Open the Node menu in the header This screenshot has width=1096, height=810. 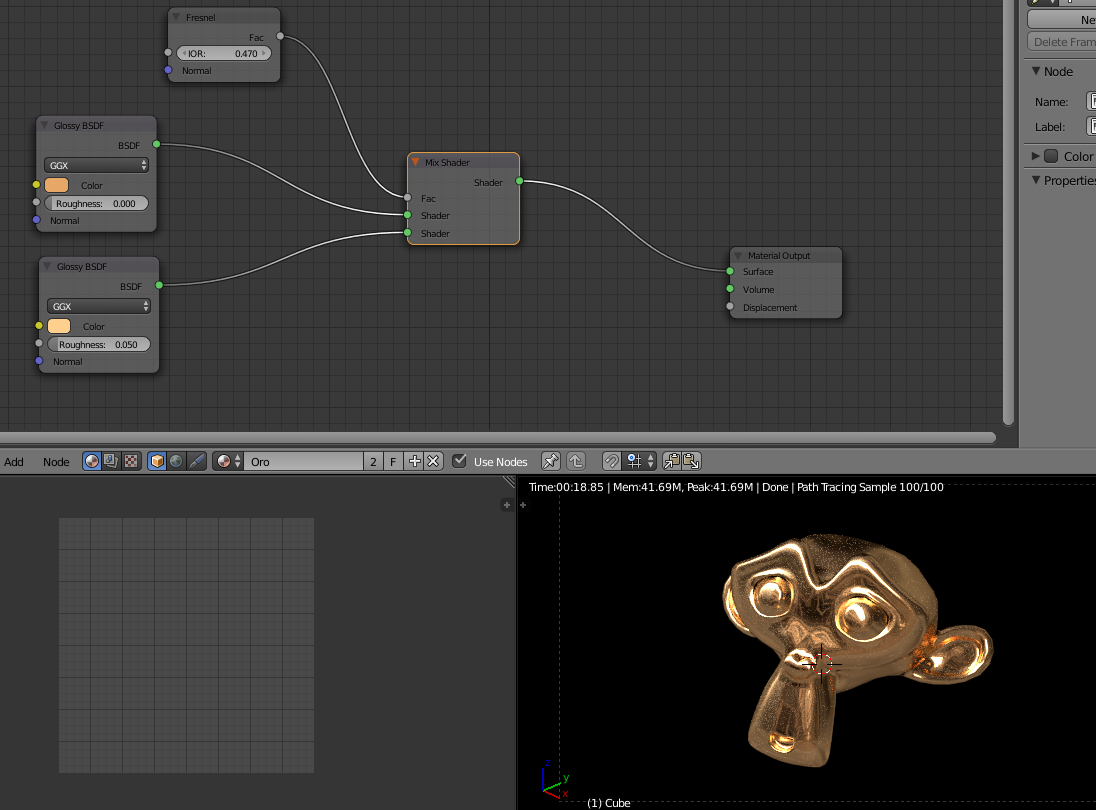[56, 461]
